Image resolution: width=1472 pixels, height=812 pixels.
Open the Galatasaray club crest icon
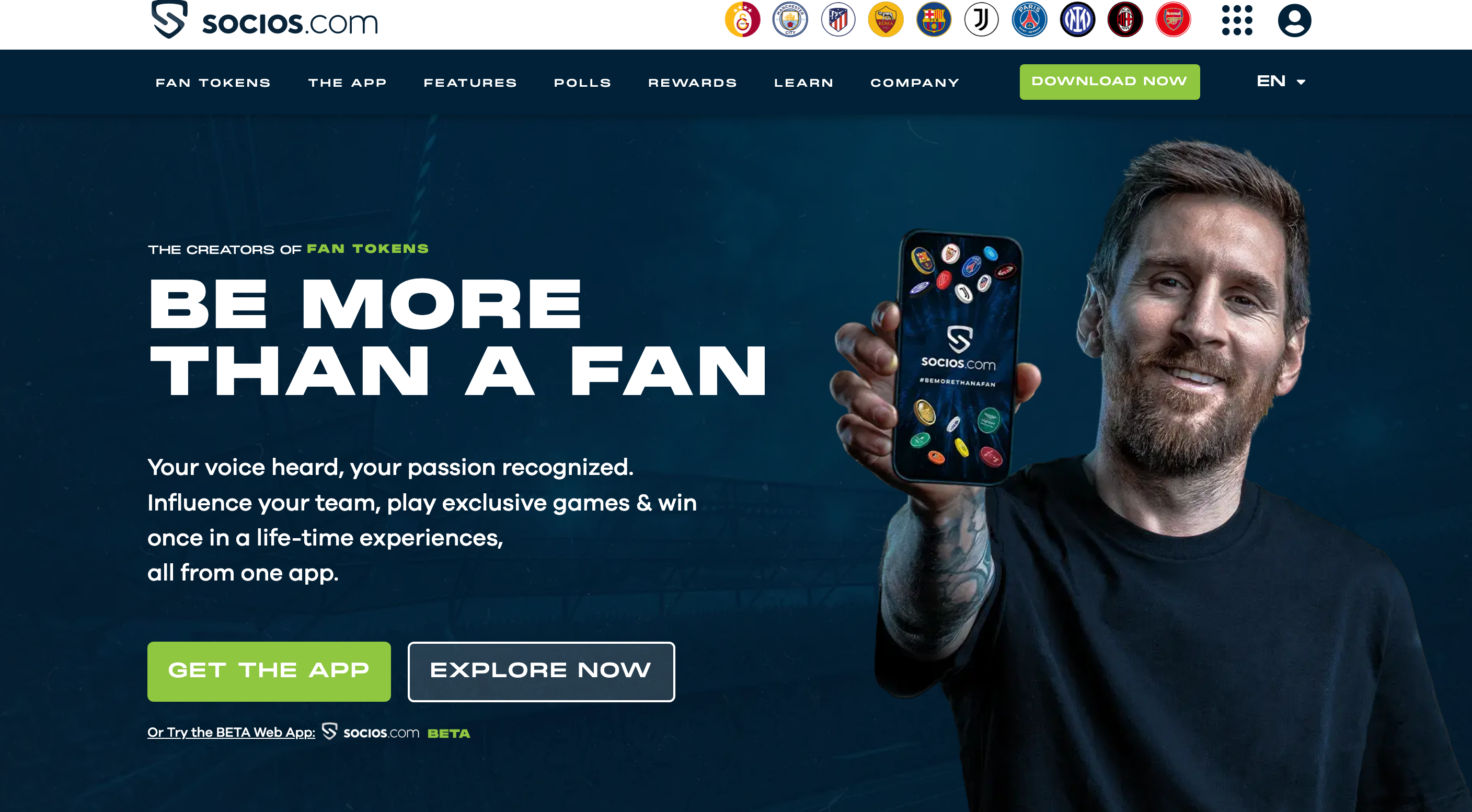click(x=742, y=20)
